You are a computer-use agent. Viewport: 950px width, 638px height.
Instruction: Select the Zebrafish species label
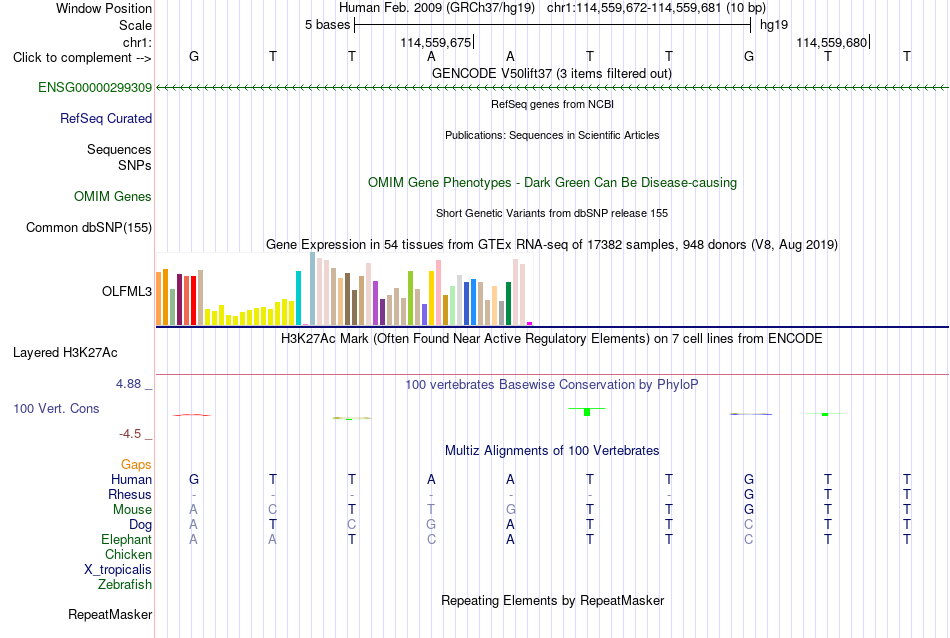(125, 585)
